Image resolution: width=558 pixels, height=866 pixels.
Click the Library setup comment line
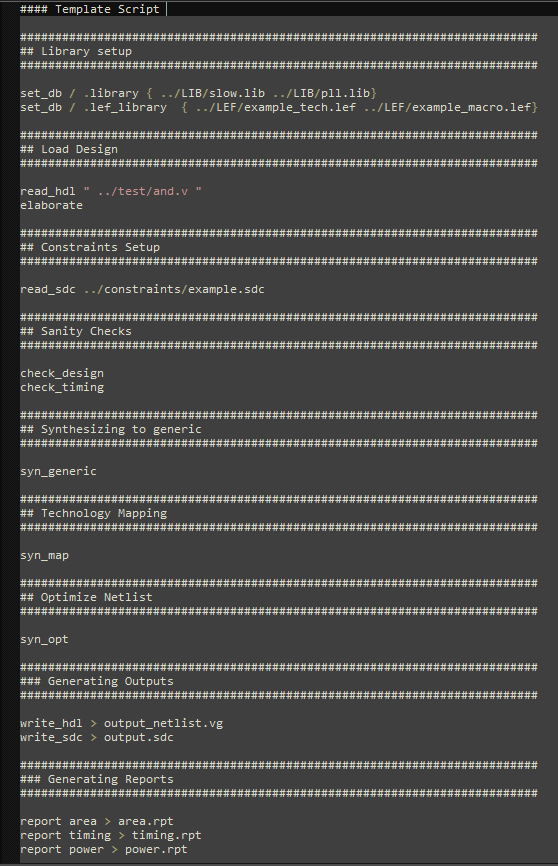pyautogui.click(x=76, y=51)
